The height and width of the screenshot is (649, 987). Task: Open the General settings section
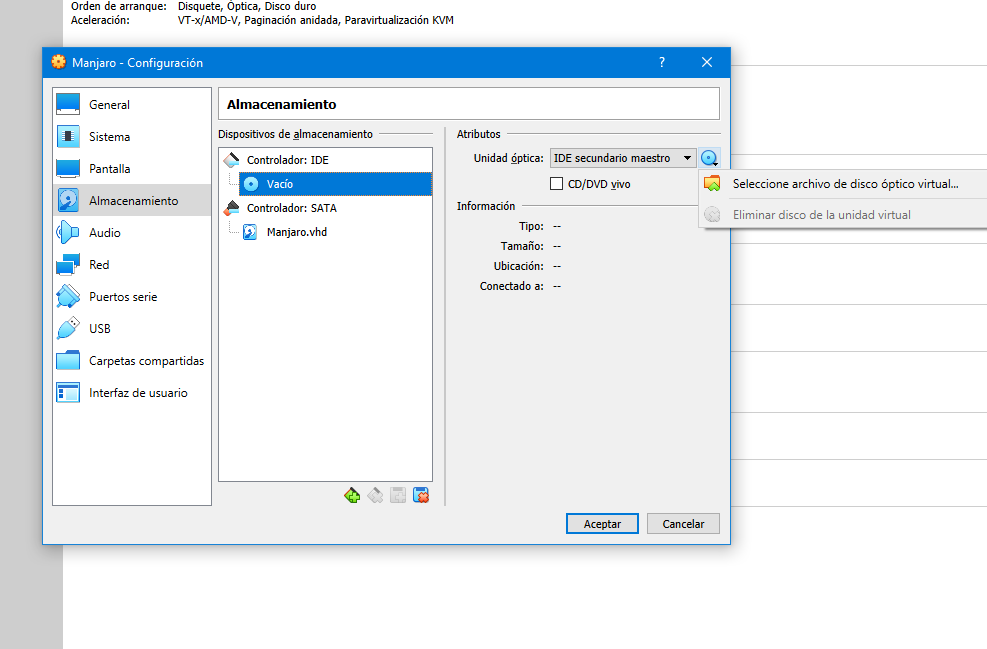(132, 104)
